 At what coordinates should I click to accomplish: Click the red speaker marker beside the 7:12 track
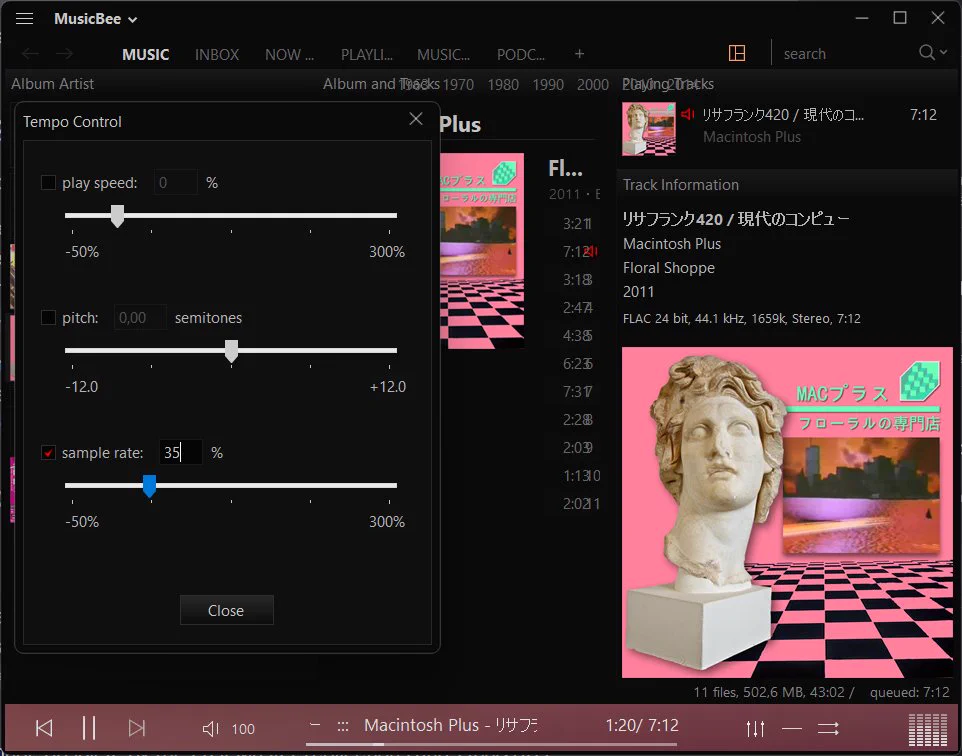pos(591,251)
